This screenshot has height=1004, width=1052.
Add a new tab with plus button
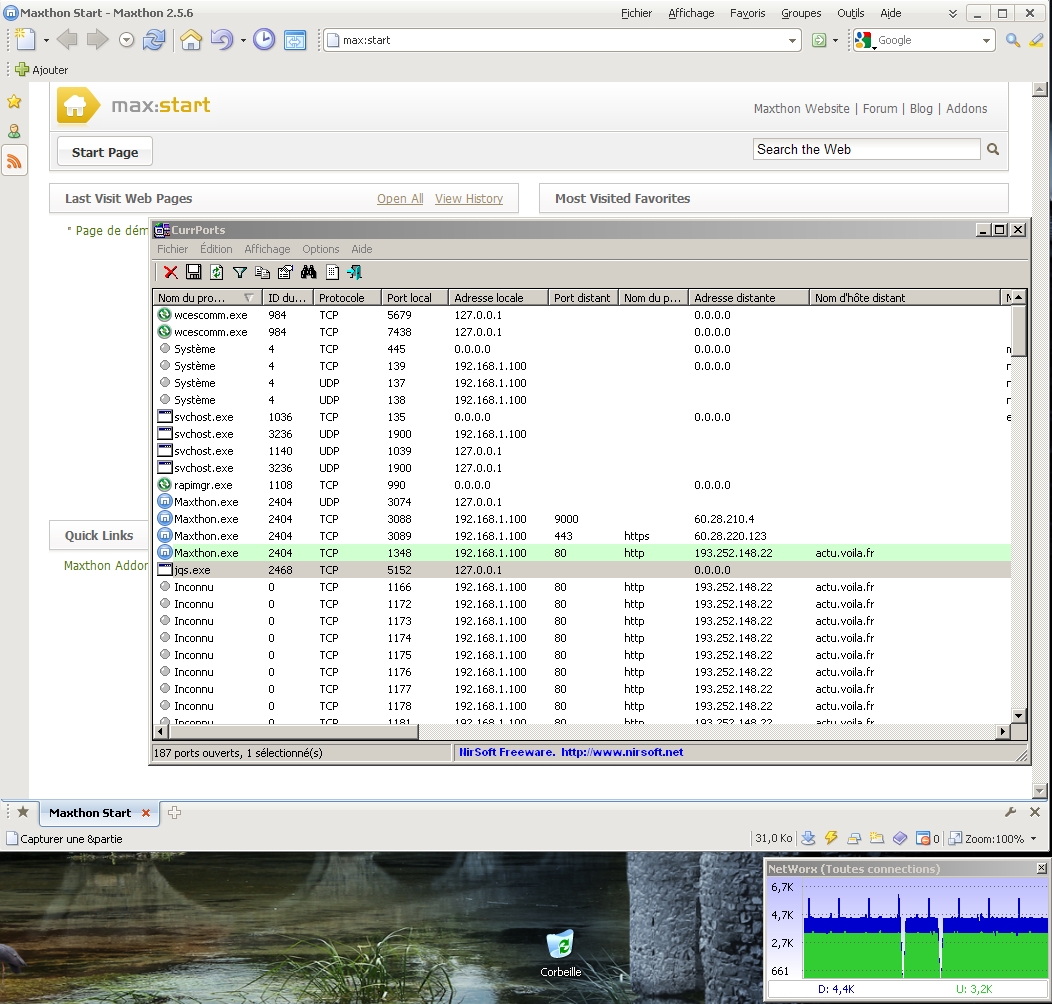174,813
